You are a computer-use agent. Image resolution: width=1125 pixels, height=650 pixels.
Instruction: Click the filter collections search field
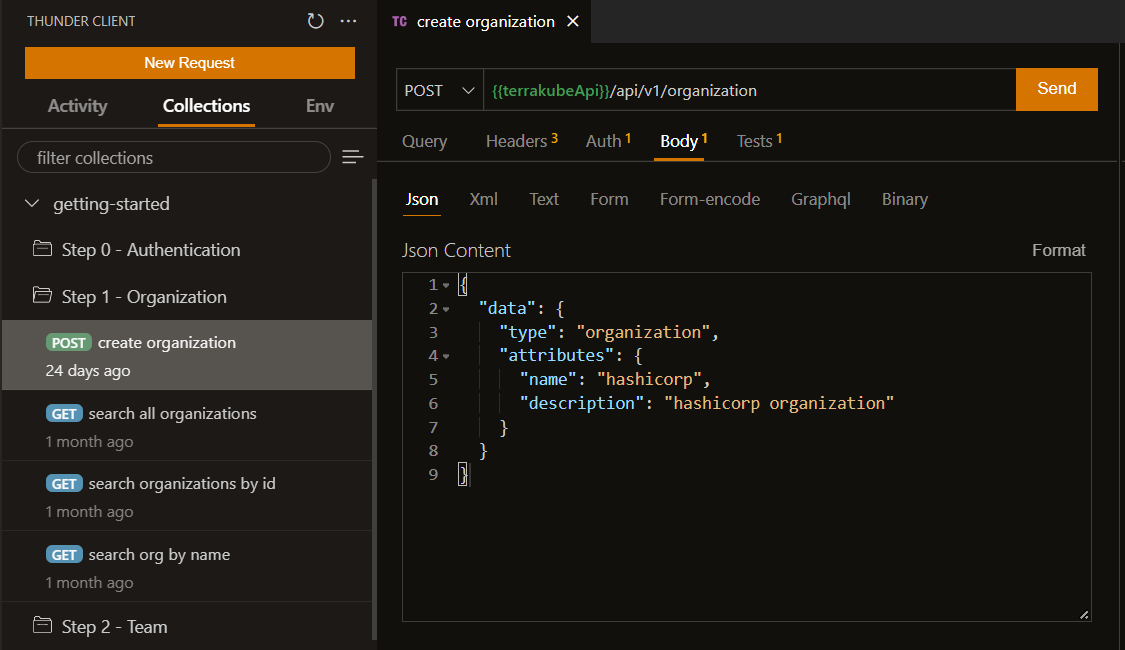pyautogui.click(x=173, y=157)
